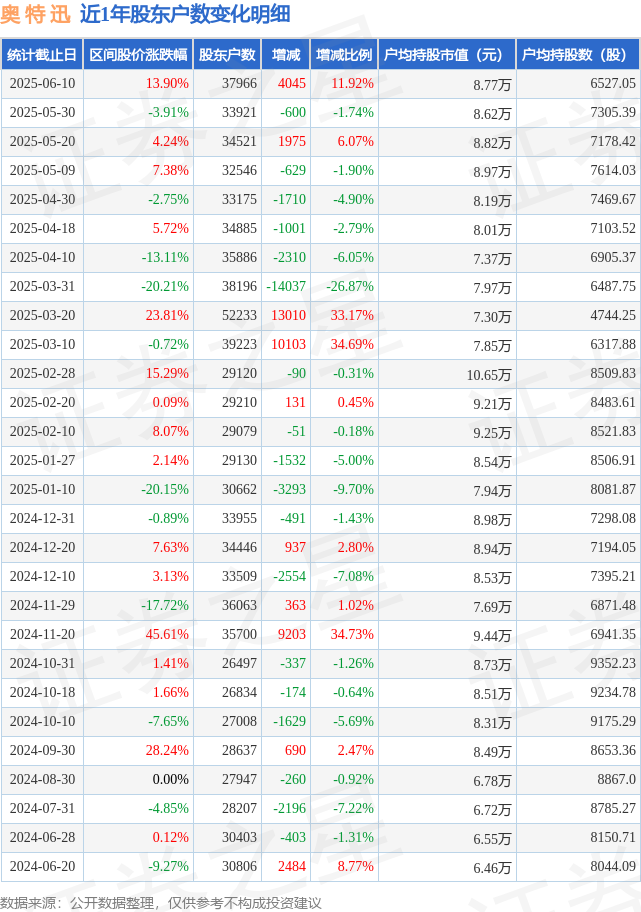Click the 9352.23 average shares cell
This screenshot has height=912, width=641.
click(x=613, y=663)
